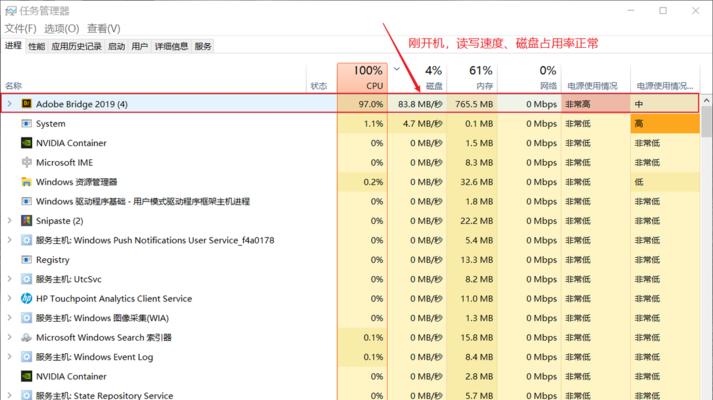Switch to the 应用历史记录 tab
This screenshot has width=713, height=400.
pos(76,46)
